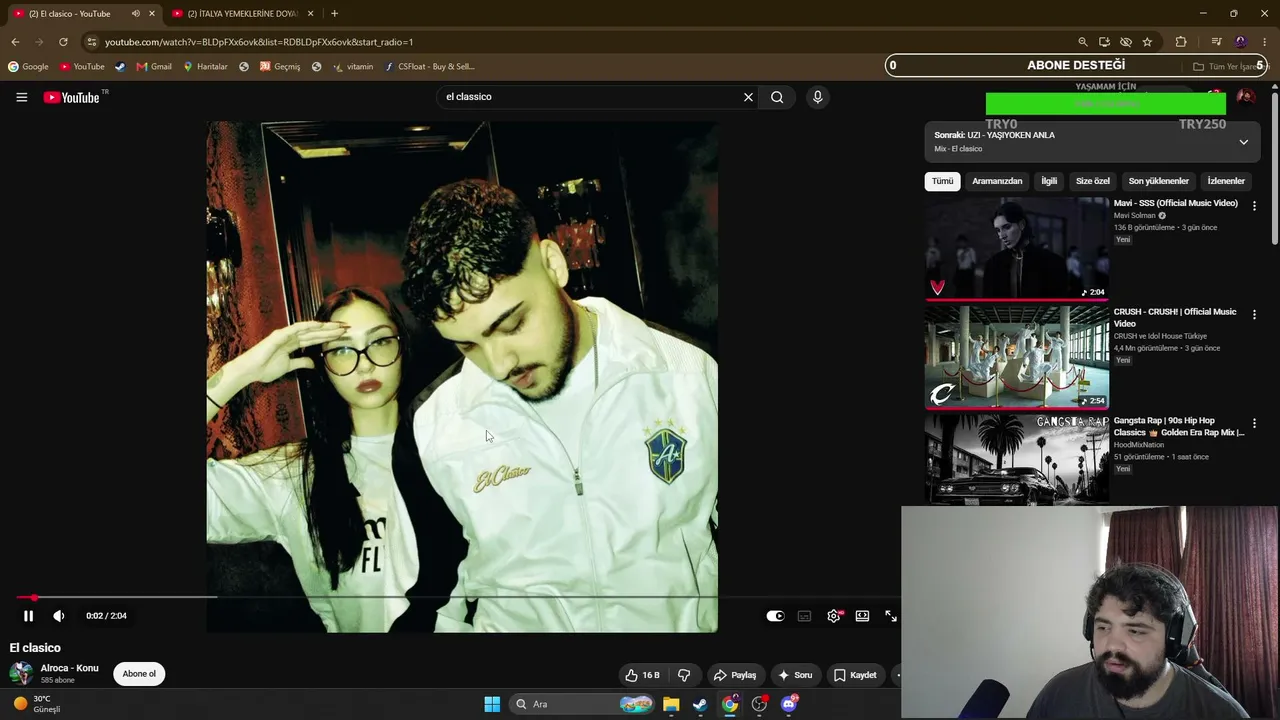1280x720 pixels.
Task: Select the İlgili filter chip
Action: [1049, 181]
